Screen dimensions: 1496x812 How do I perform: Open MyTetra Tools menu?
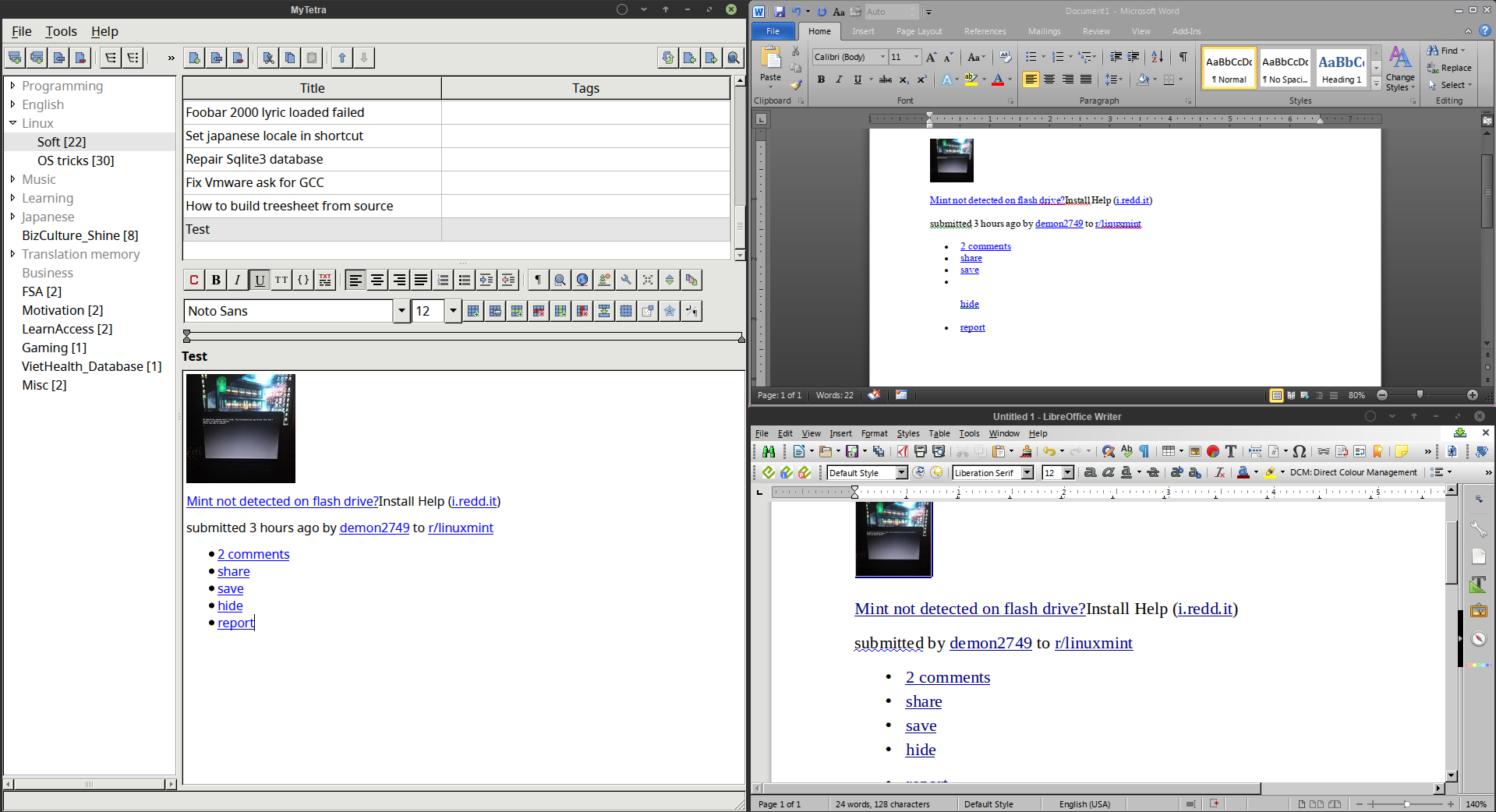(61, 31)
